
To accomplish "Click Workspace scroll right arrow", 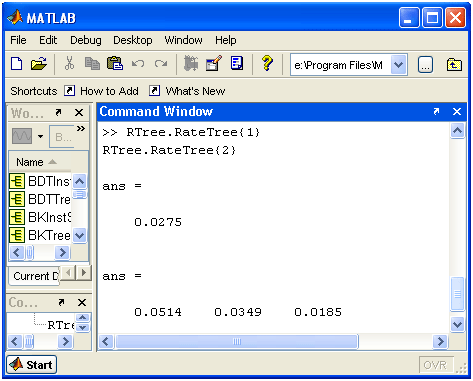I will pyautogui.click(x=62, y=253).
